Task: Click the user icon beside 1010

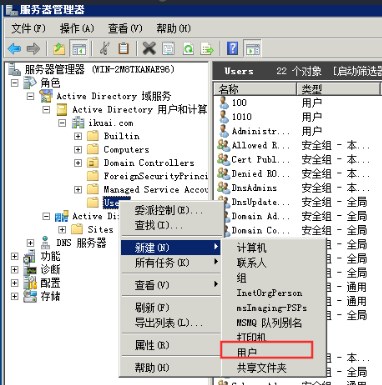Action: point(224,116)
